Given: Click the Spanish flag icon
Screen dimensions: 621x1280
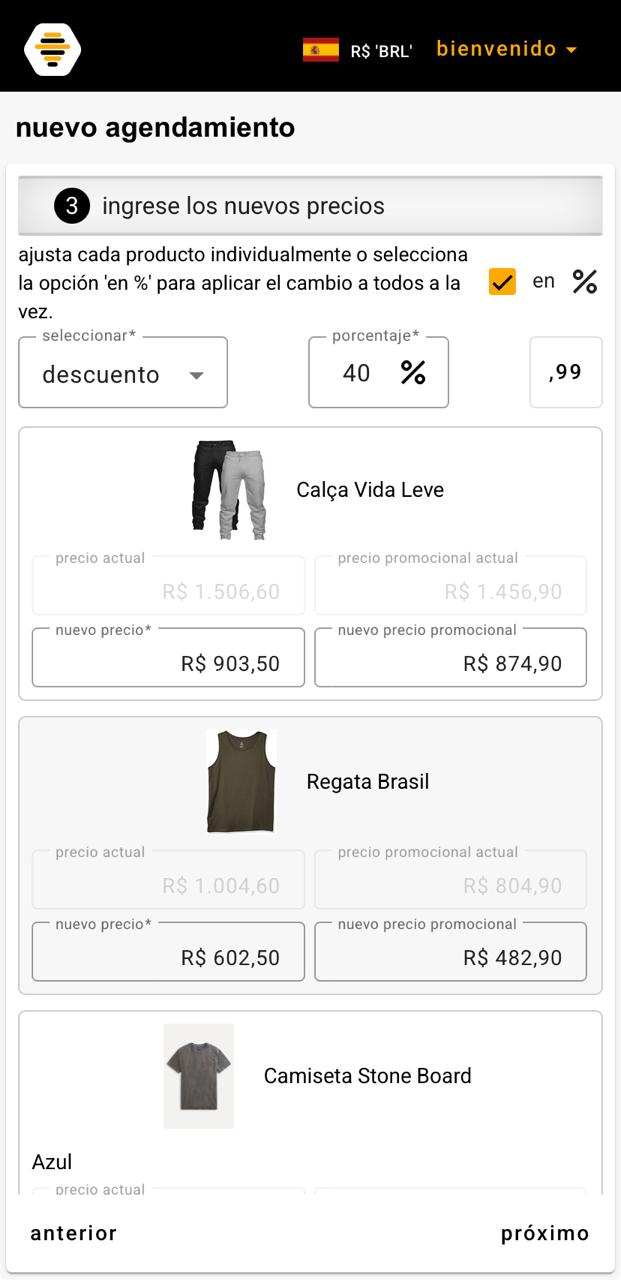Looking at the screenshot, I should pyautogui.click(x=321, y=50).
